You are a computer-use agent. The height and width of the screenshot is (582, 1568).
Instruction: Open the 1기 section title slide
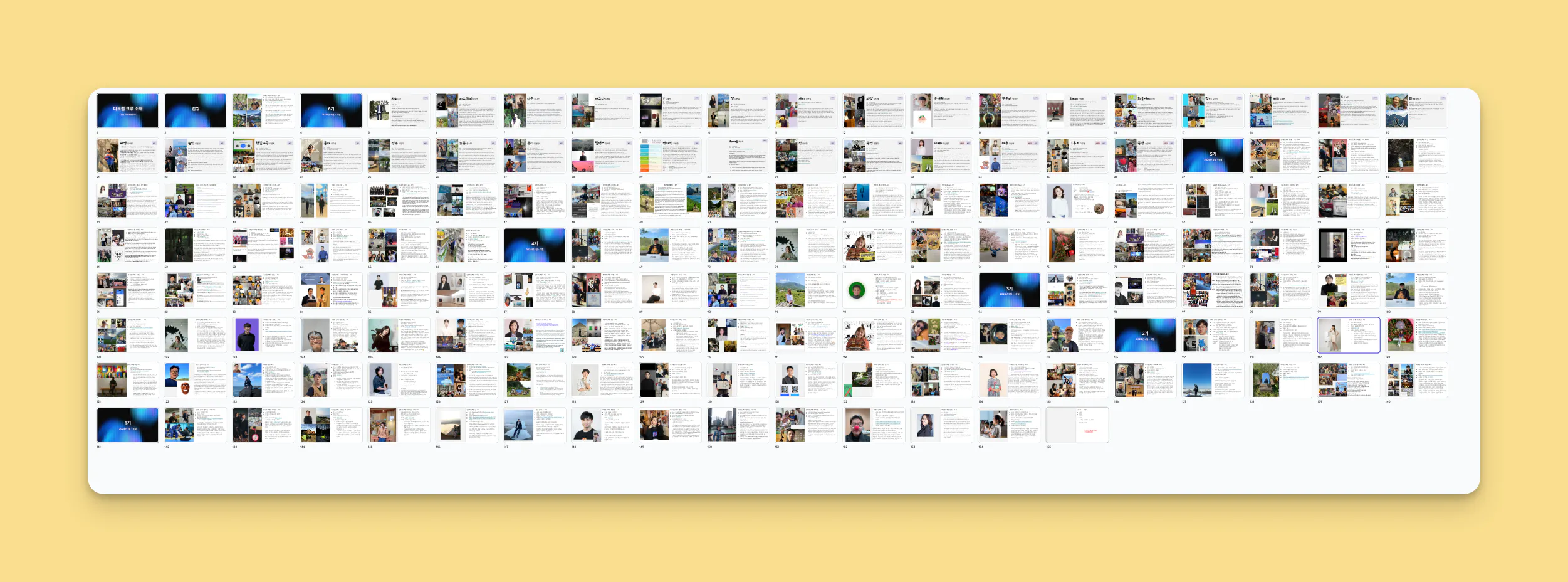(x=127, y=425)
